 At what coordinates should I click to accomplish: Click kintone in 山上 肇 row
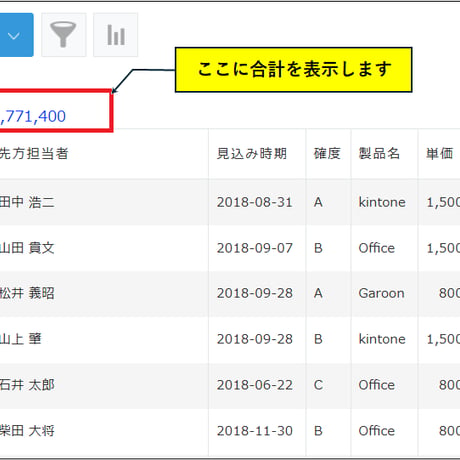click(x=382, y=339)
